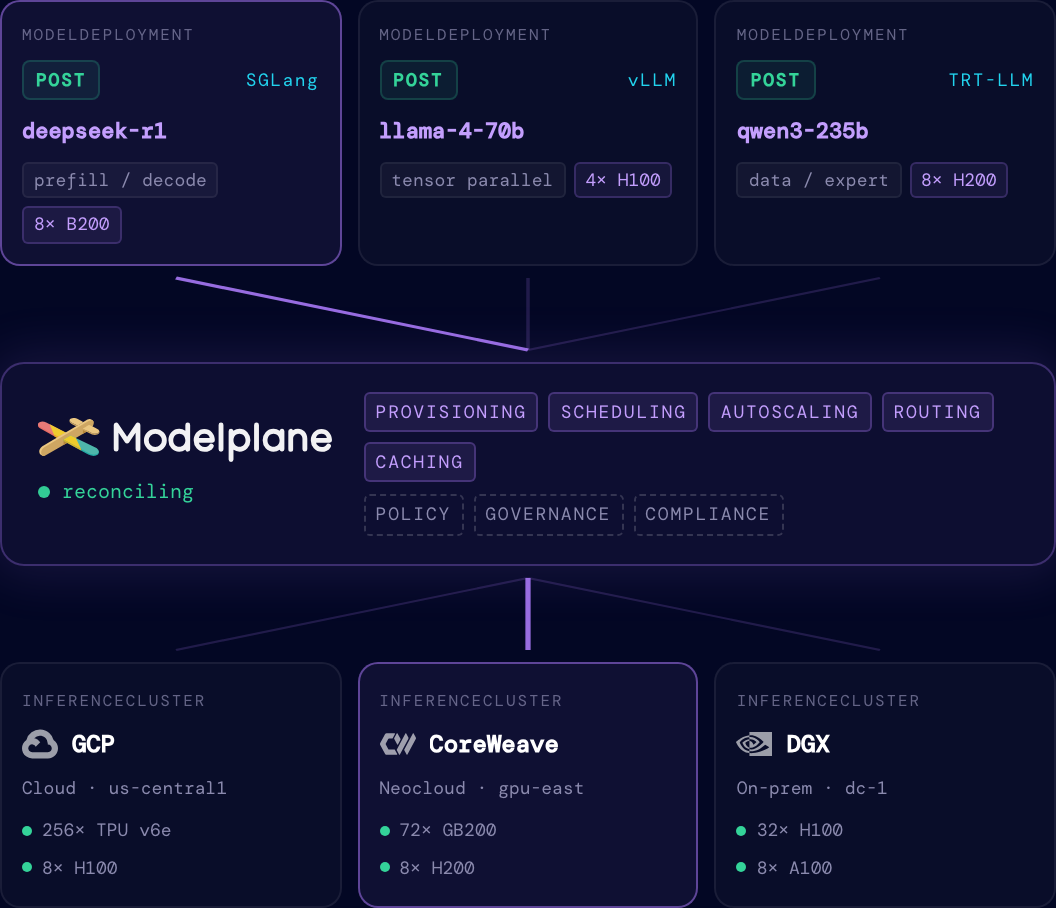1056x908 pixels.
Task: Click the 8× H200 entry under CoreWeave
Action: tap(437, 868)
